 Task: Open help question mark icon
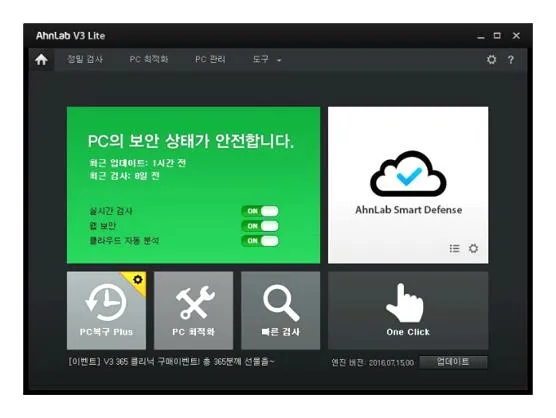coord(511,60)
